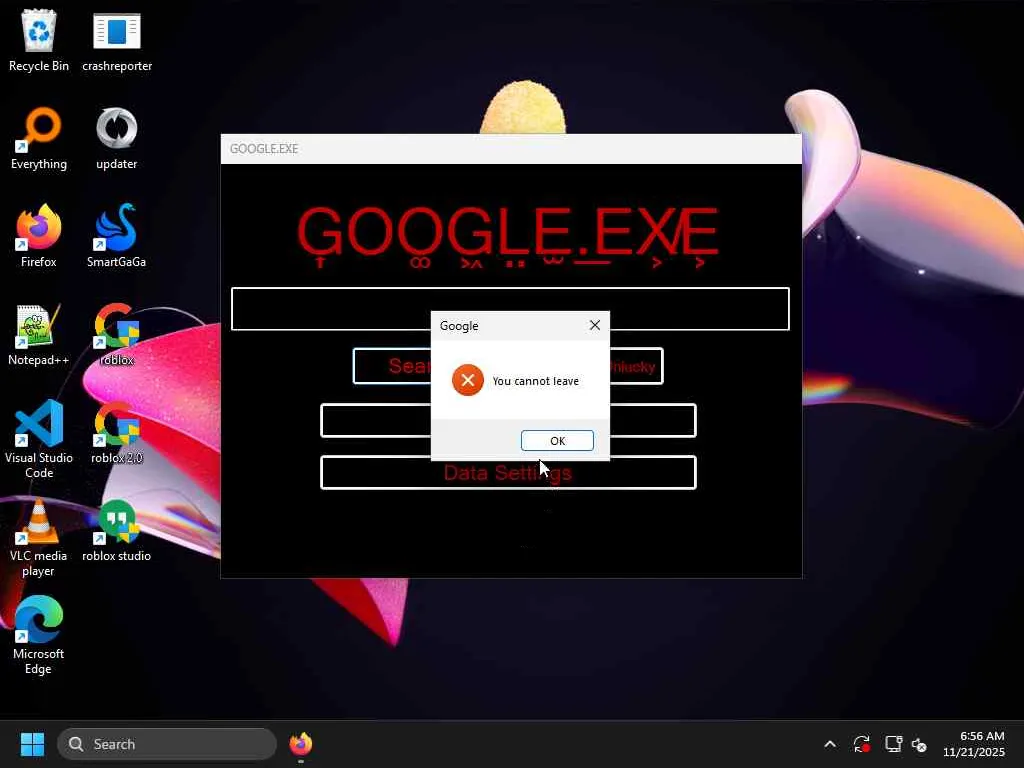This screenshot has height=768, width=1024.
Task: Click the muted volume tray icon
Action: pyautogui.click(x=920, y=744)
